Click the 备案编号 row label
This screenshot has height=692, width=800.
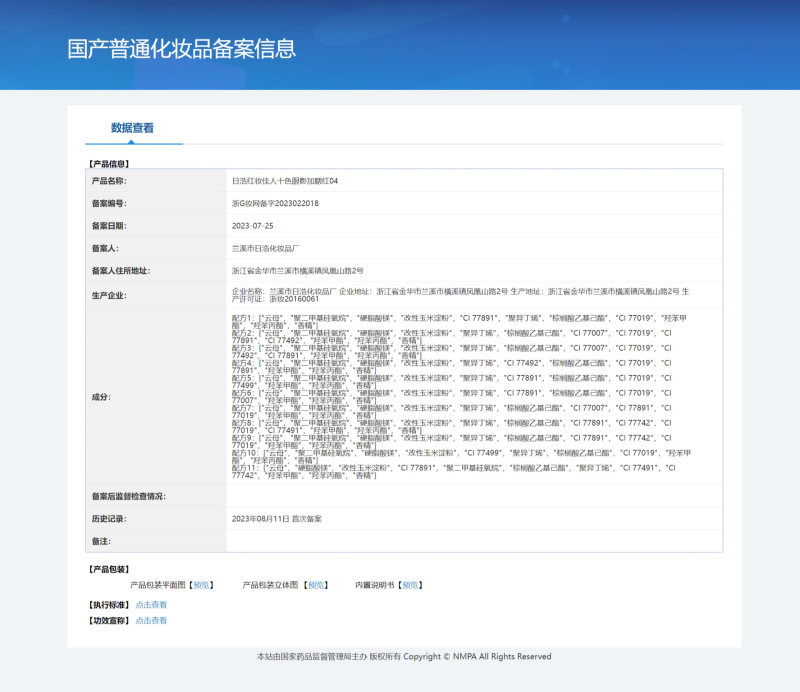109,203
